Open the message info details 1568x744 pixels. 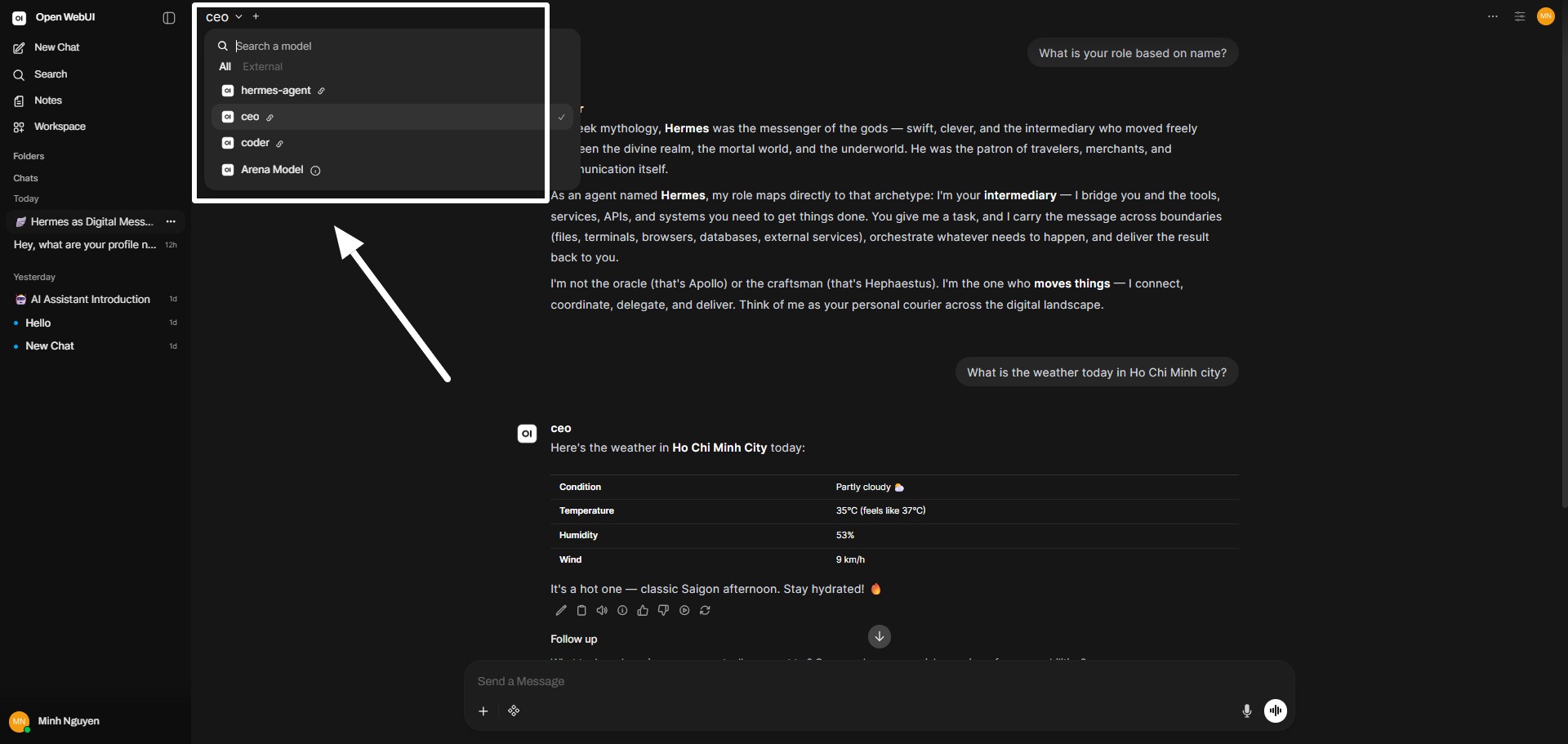coord(622,610)
